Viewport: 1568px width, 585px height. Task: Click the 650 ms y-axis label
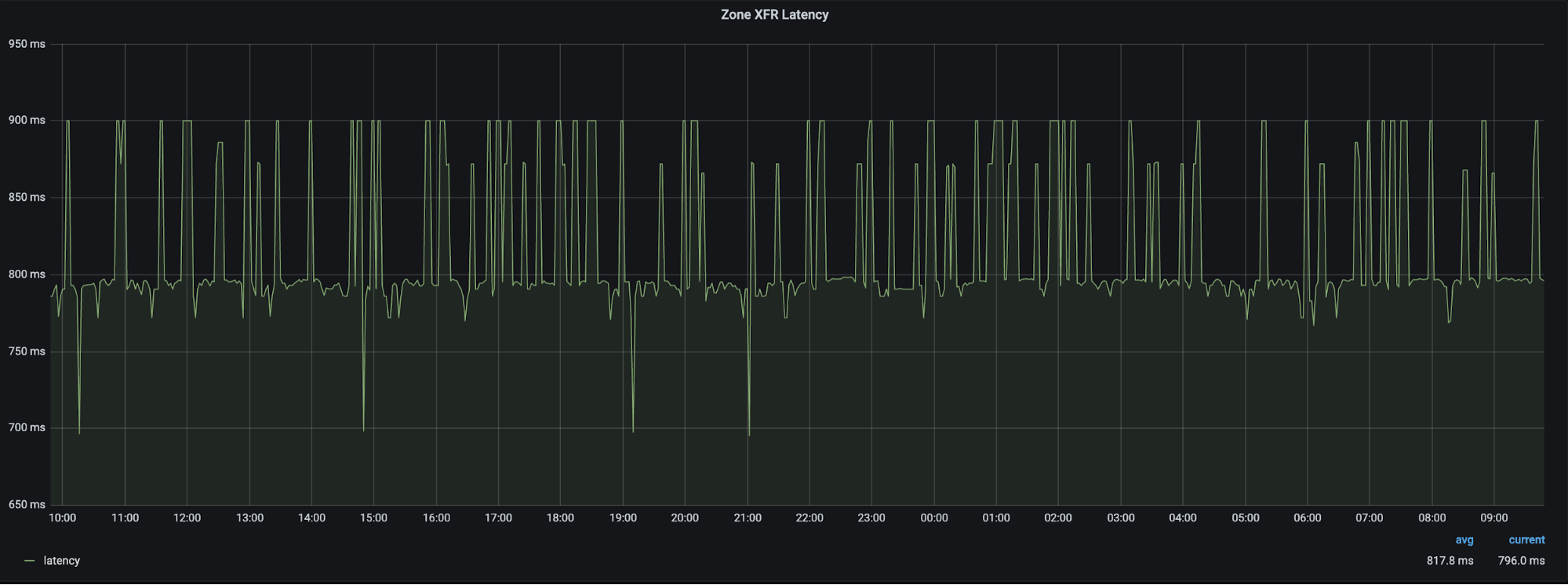(x=27, y=504)
